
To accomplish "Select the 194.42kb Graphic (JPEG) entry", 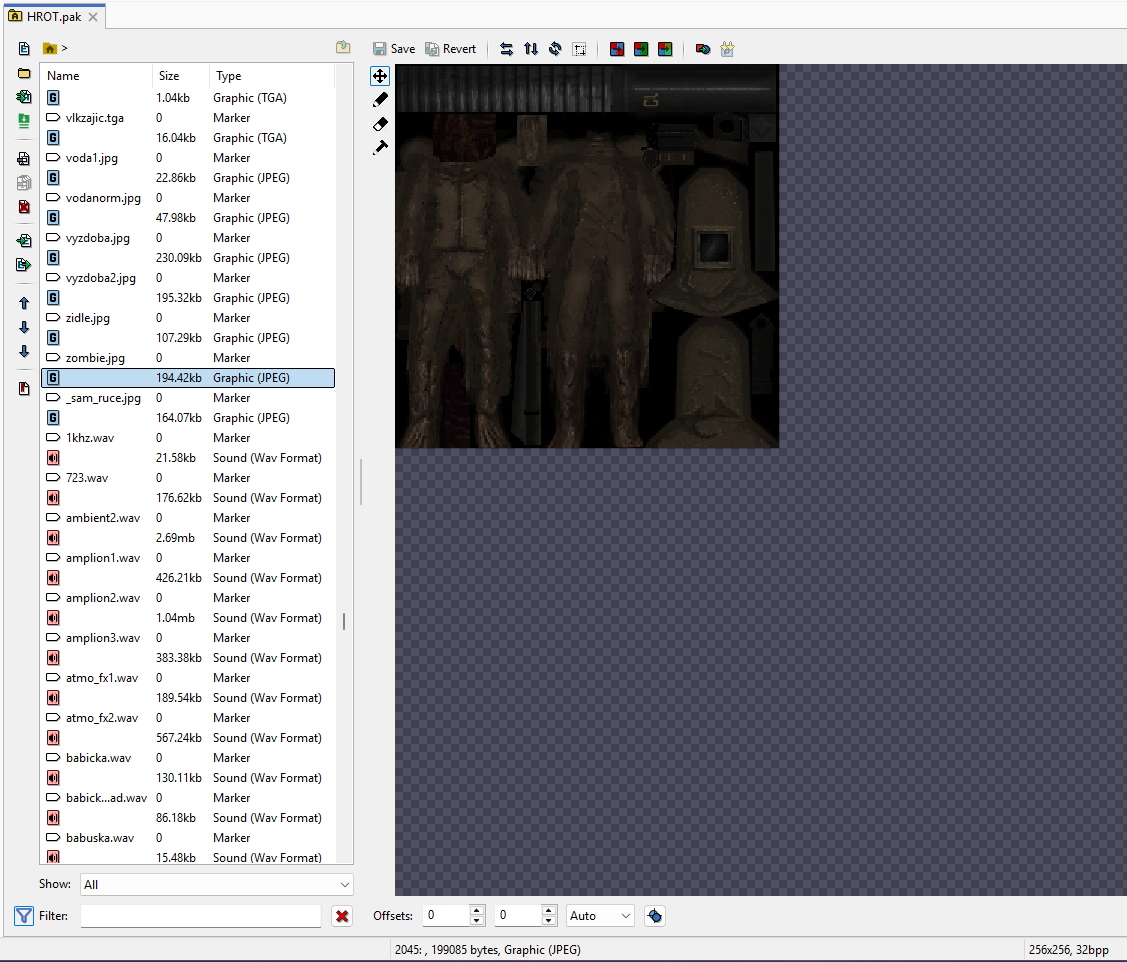I will coord(188,377).
